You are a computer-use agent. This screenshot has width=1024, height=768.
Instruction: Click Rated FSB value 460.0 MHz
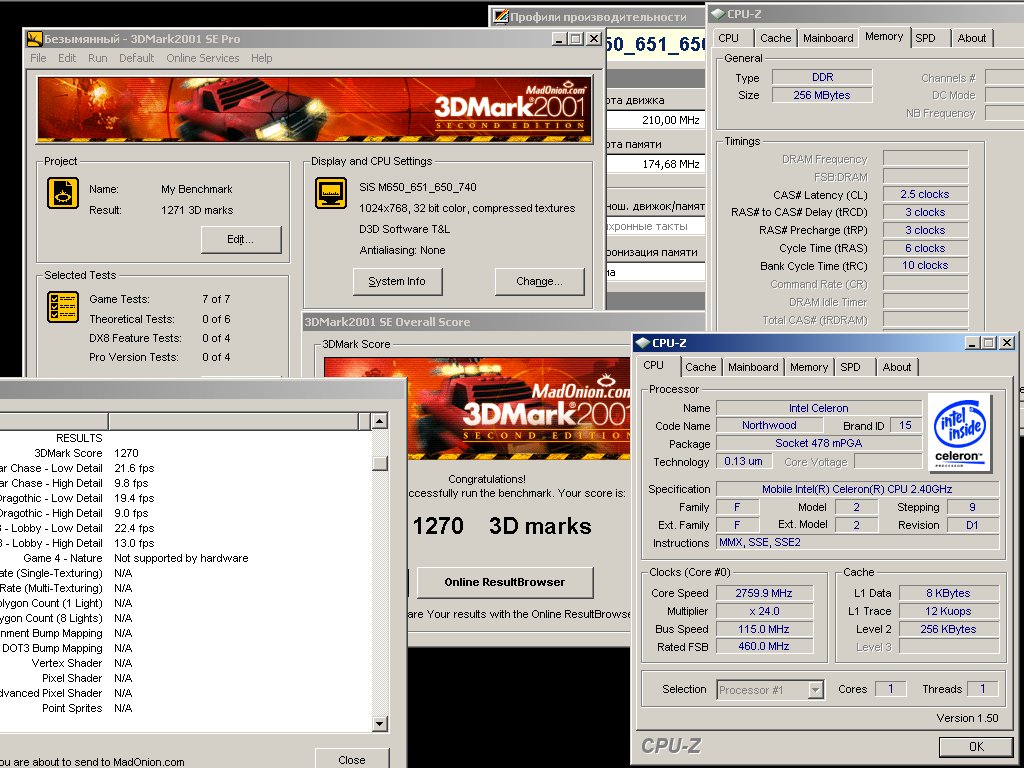pyautogui.click(x=764, y=646)
